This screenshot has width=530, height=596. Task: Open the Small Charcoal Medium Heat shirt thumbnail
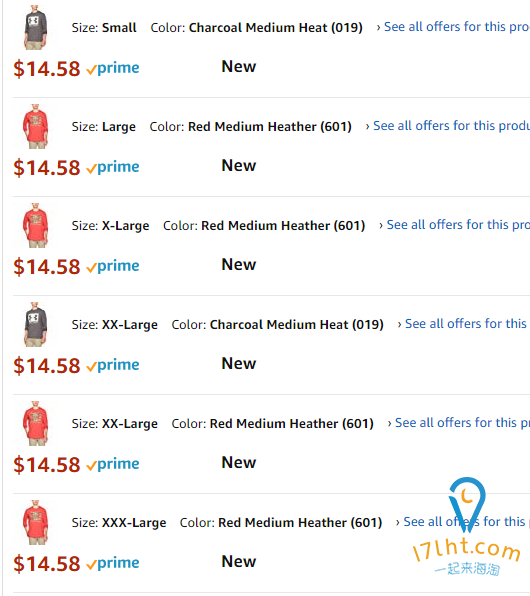pyautogui.click(x=36, y=27)
